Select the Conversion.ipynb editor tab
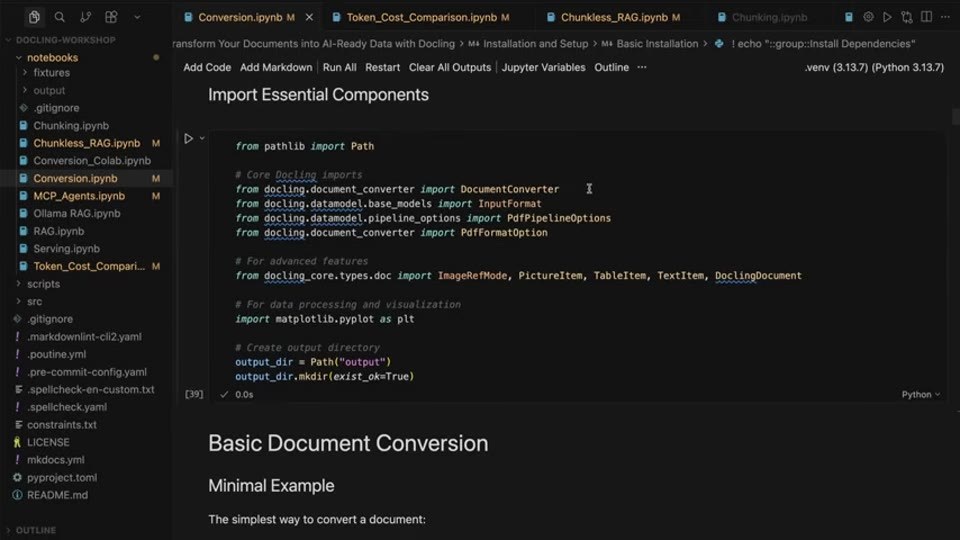 (240, 17)
